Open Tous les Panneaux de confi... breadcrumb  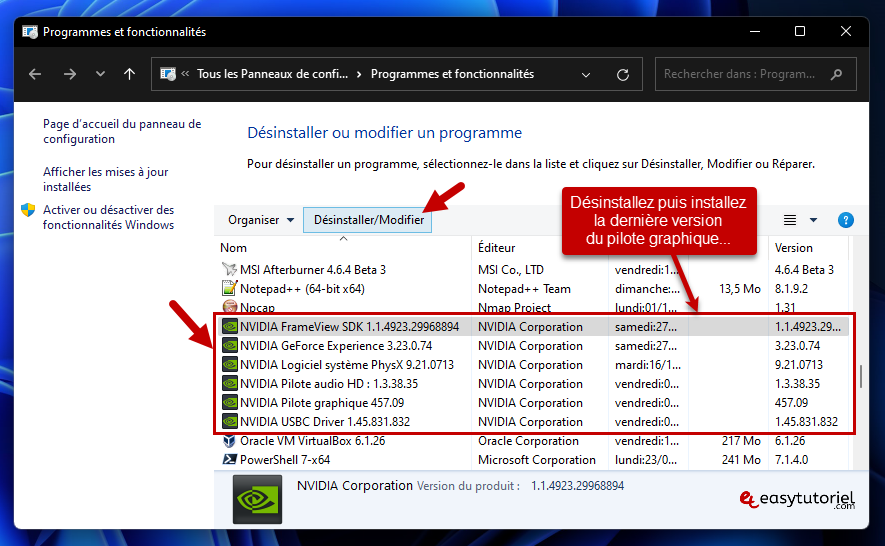(272, 74)
